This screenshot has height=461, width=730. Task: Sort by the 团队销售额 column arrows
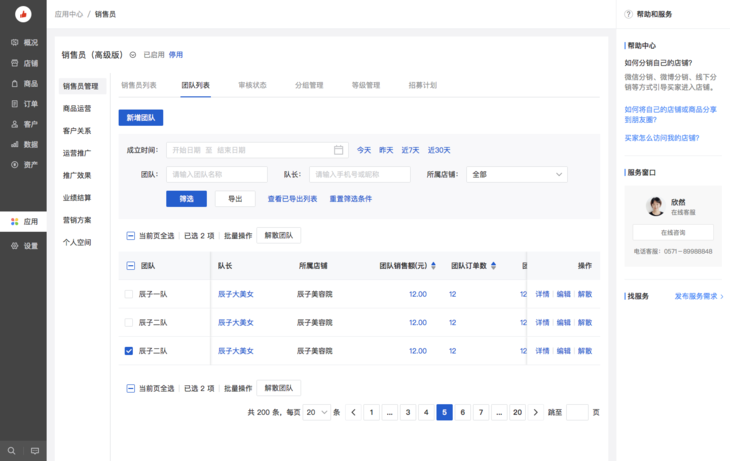433,266
